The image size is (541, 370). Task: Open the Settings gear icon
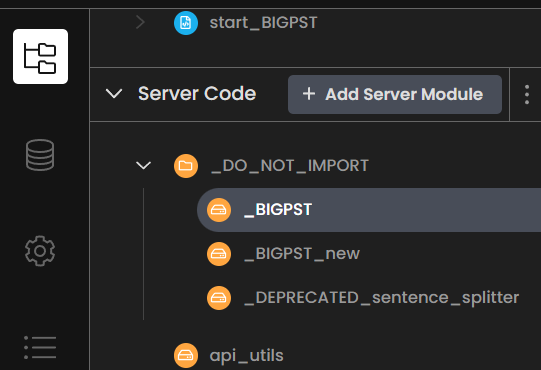click(x=40, y=251)
